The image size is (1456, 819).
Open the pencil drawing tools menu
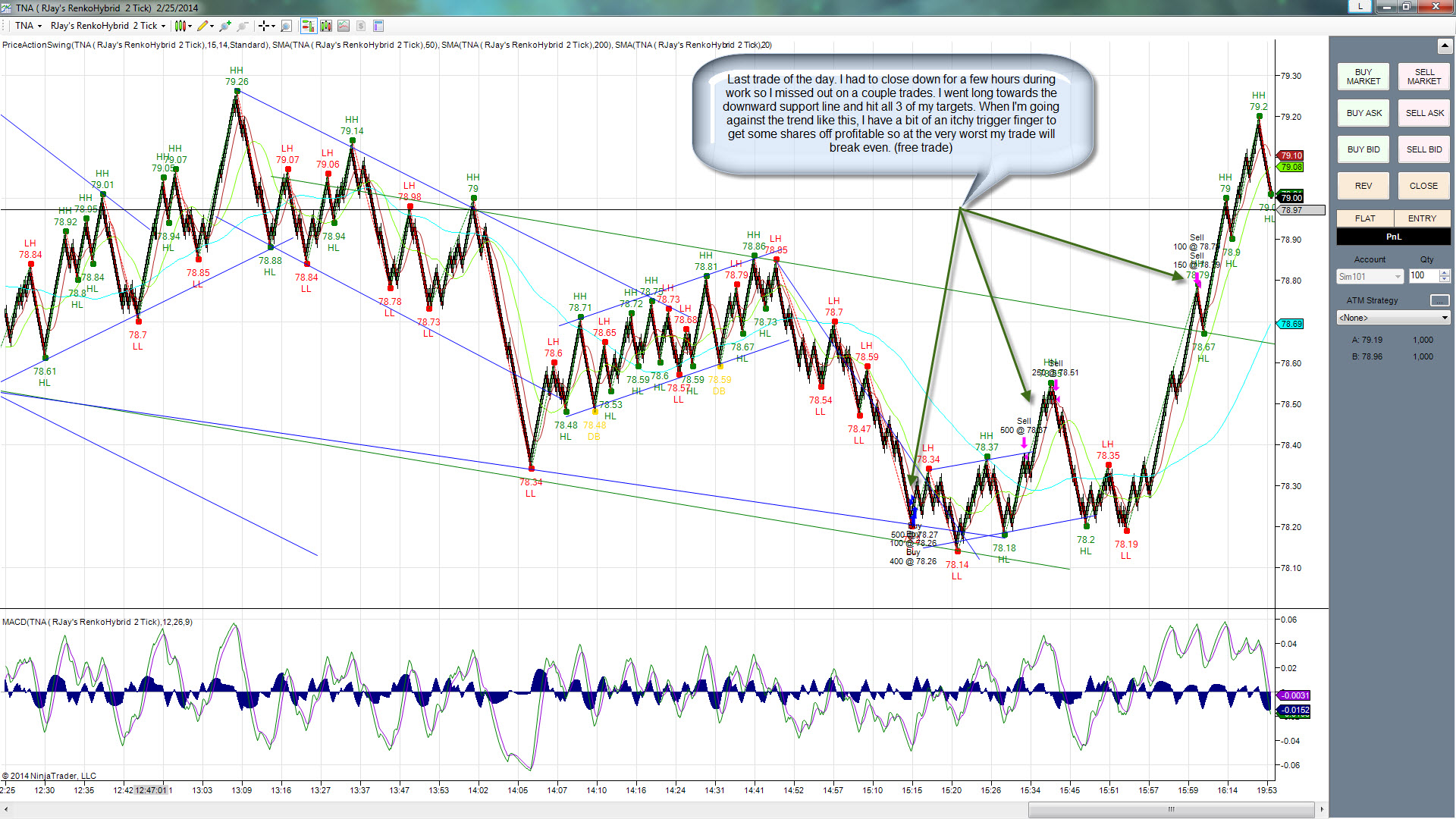[205, 26]
